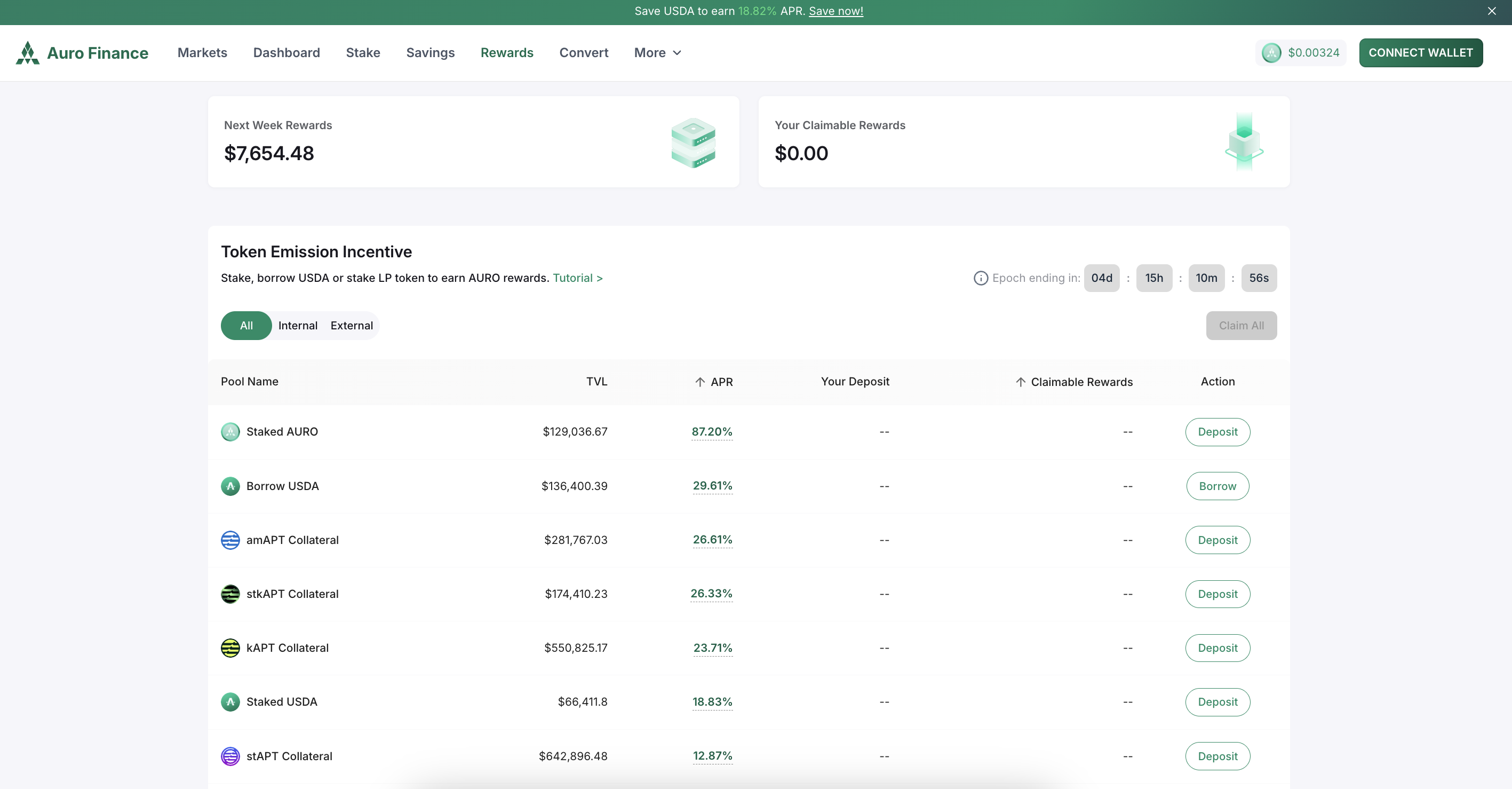Click the Connect Wallet button
The image size is (1512, 789).
(x=1420, y=53)
